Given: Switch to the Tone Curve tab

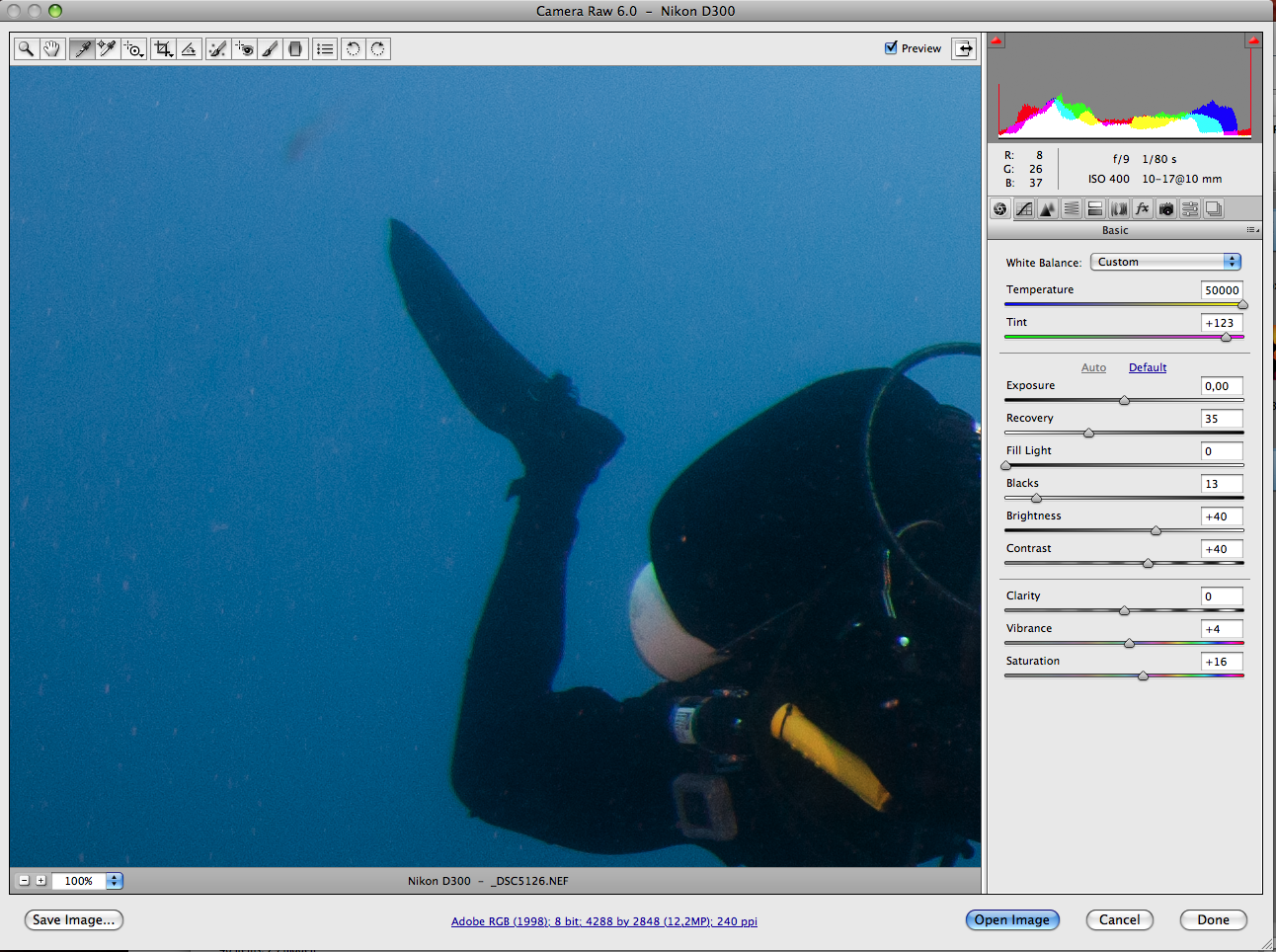Looking at the screenshot, I should point(1024,208).
